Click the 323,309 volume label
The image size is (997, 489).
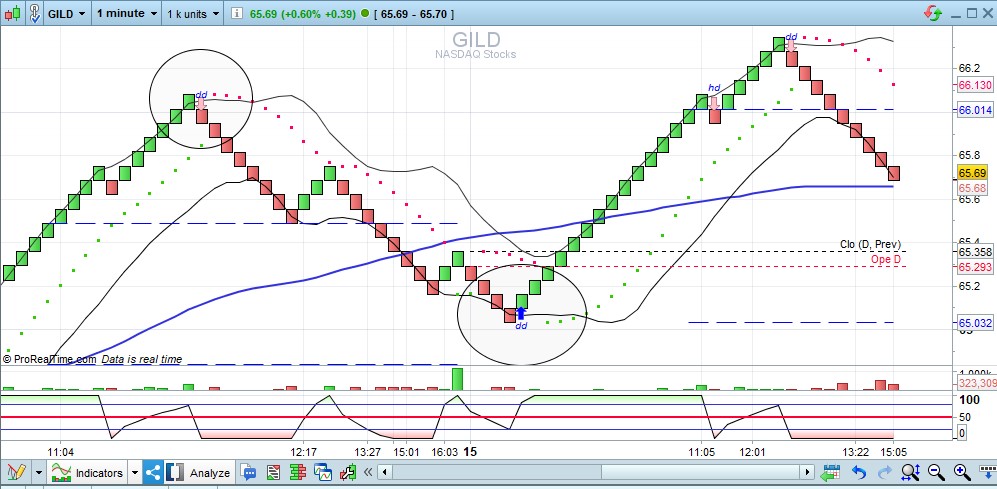click(976, 383)
